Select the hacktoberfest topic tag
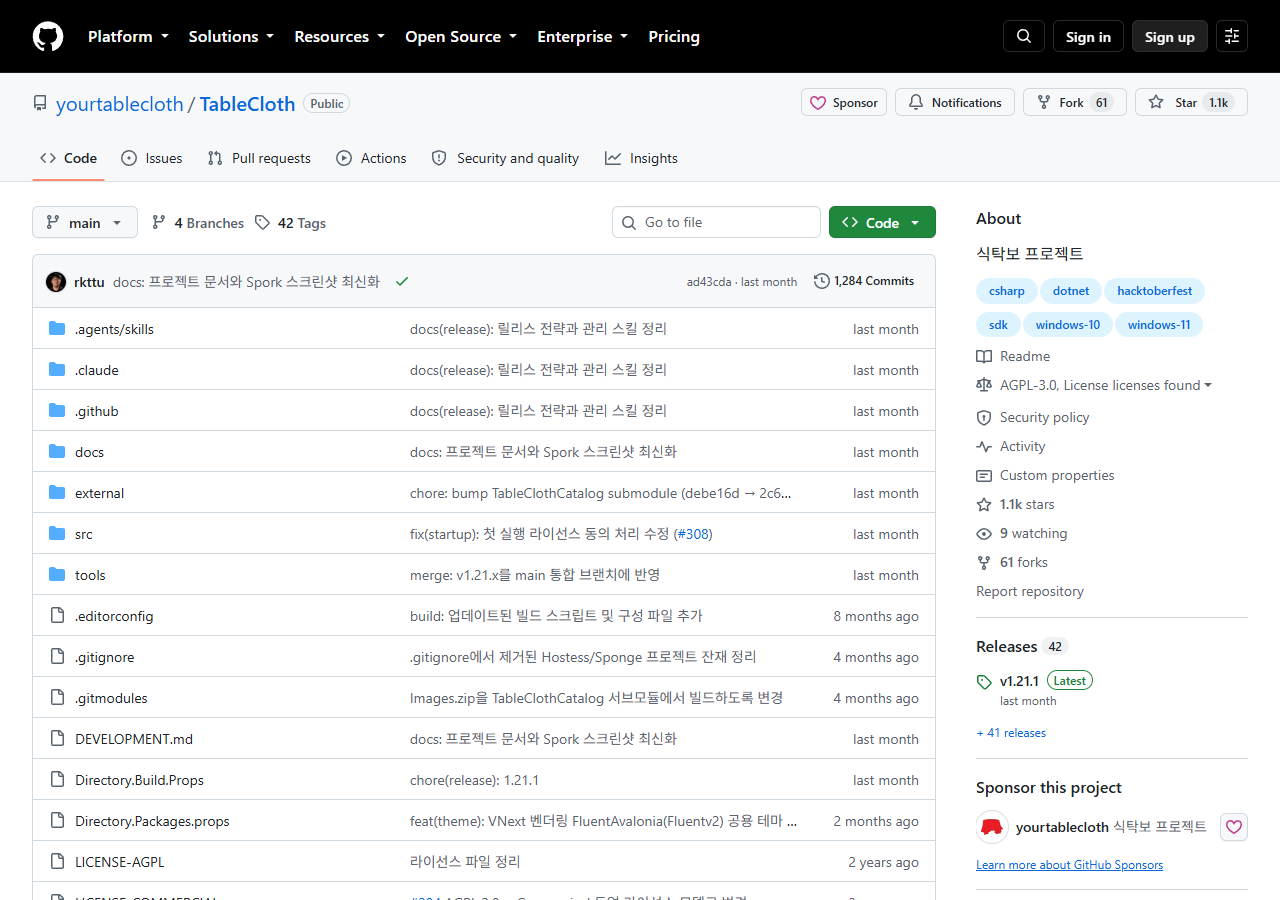1280x900 pixels. tap(1155, 291)
